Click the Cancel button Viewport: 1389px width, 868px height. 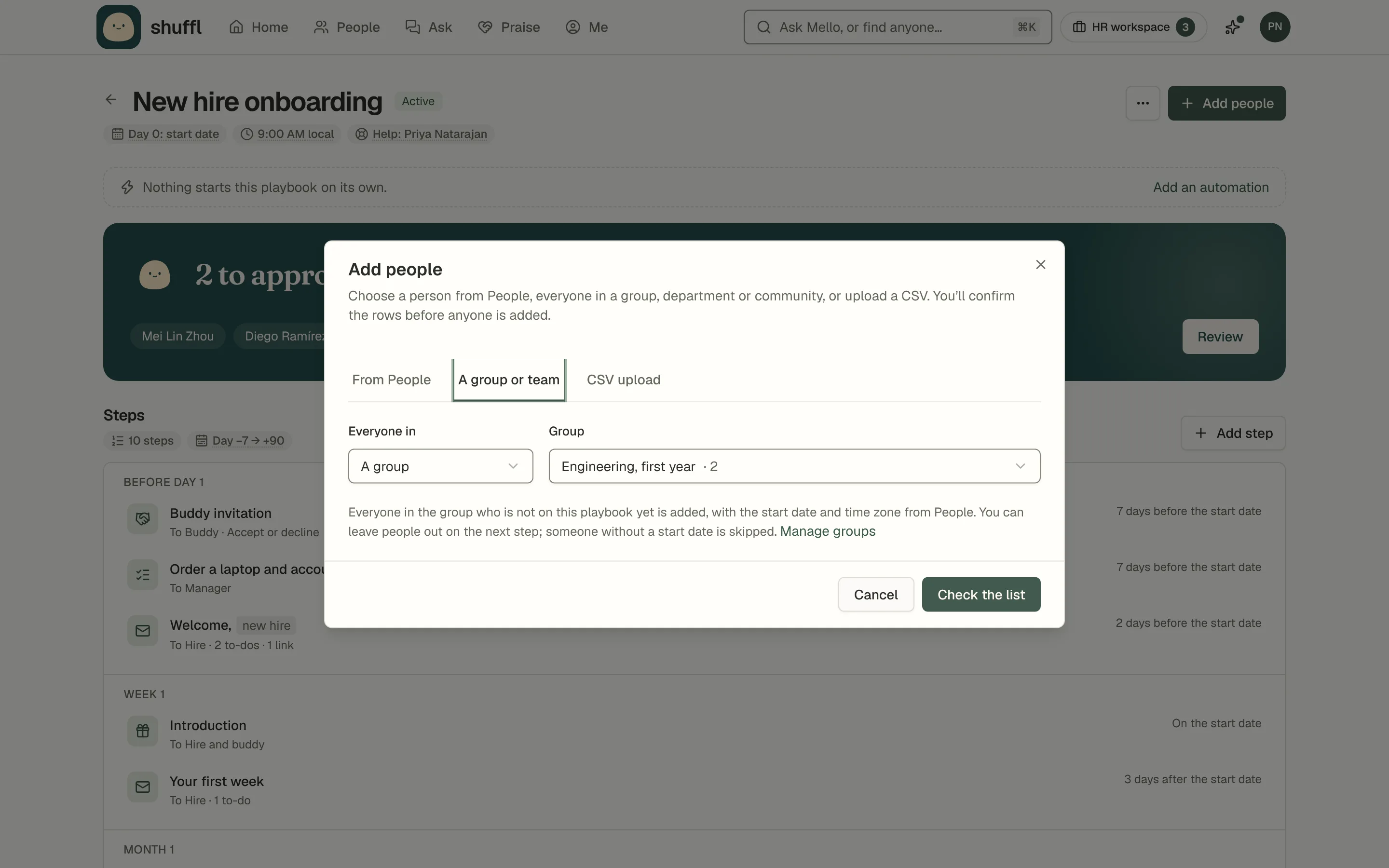pyautogui.click(x=876, y=595)
